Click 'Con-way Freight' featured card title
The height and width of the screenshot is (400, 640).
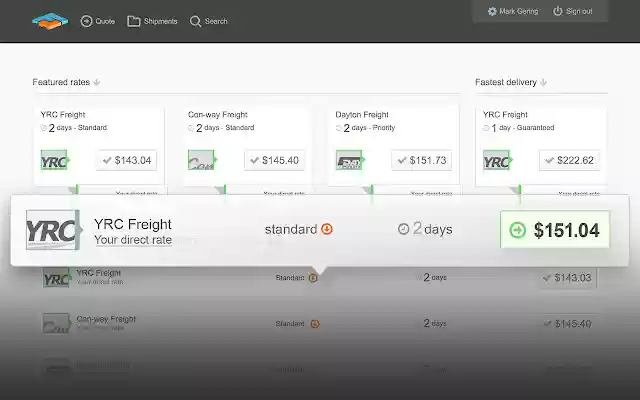click(218, 115)
